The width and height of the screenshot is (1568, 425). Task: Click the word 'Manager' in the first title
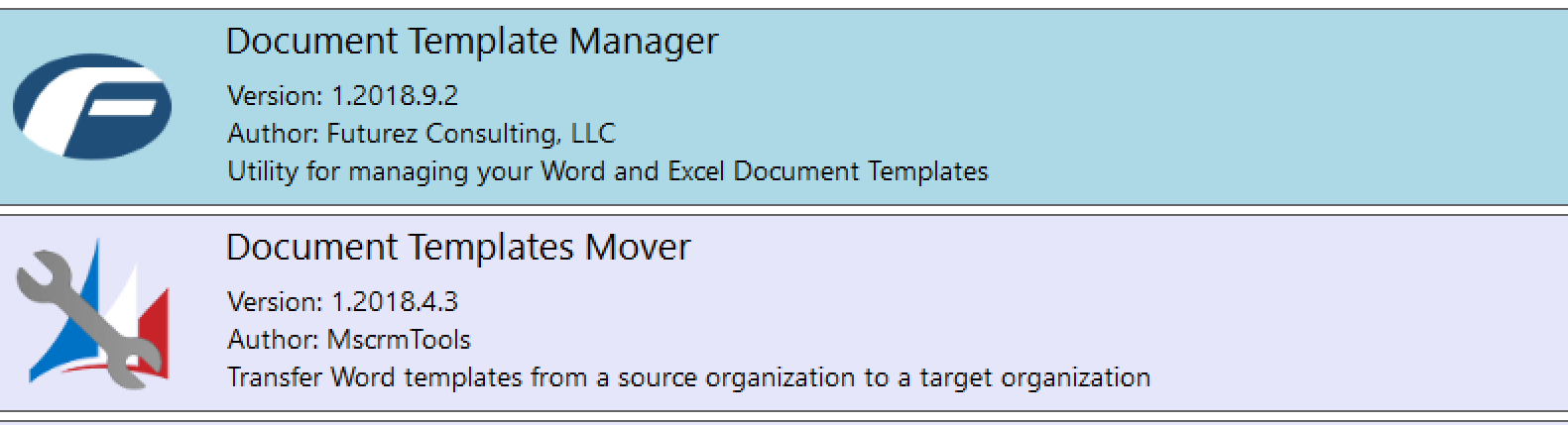tap(644, 42)
